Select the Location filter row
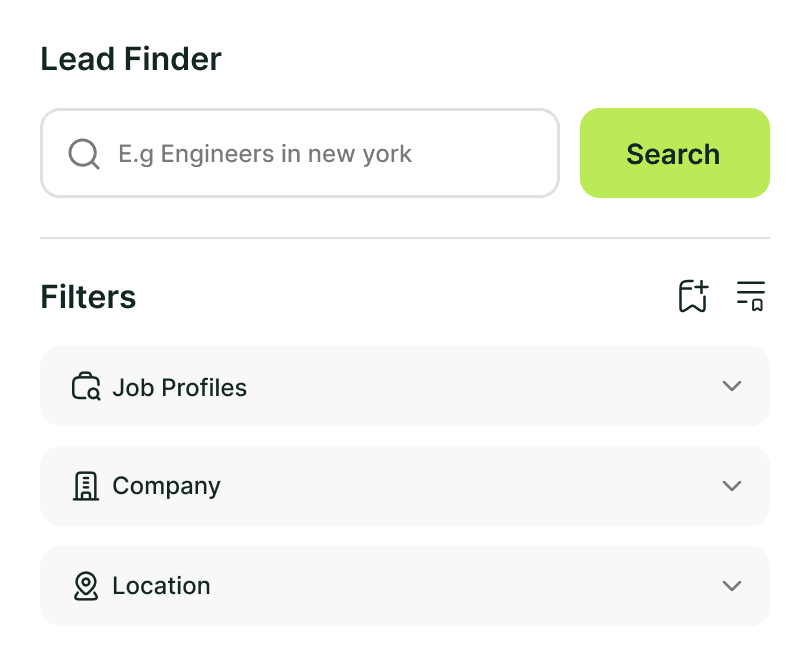Image resolution: width=810 pixels, height=658 pixels. (404, 586)
